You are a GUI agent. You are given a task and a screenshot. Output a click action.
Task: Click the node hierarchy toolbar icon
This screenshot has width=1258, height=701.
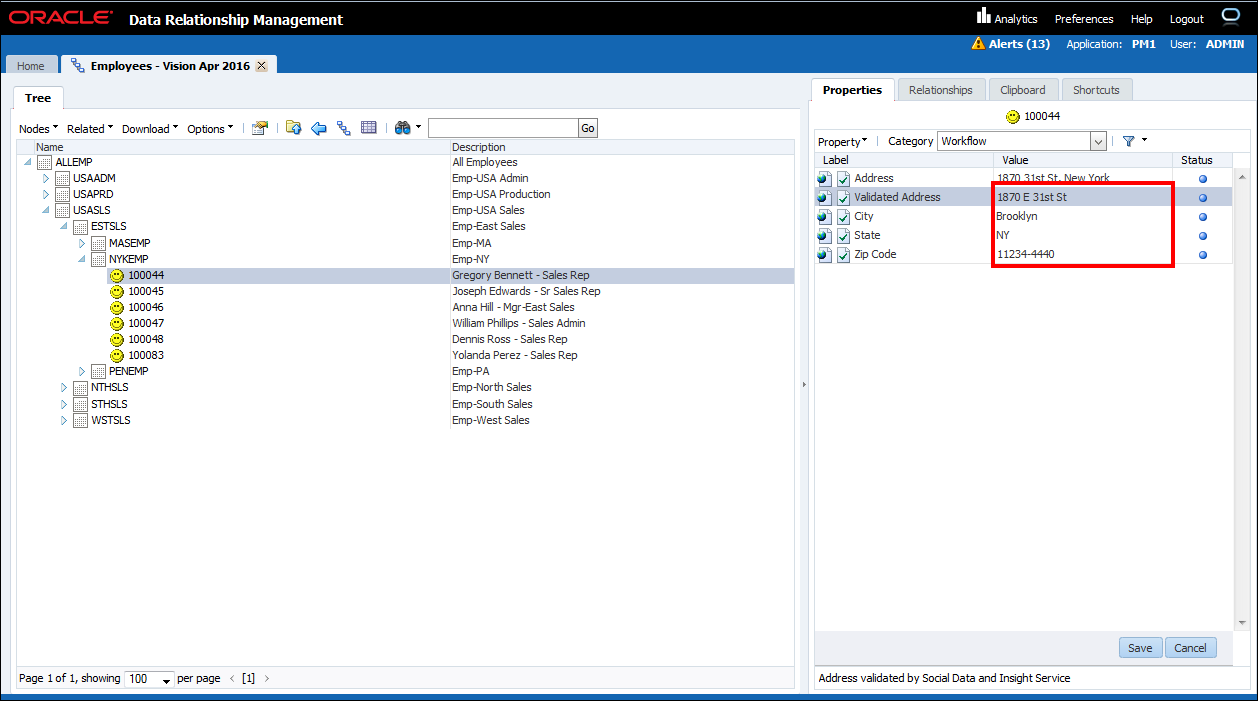[x=344, y=128]
